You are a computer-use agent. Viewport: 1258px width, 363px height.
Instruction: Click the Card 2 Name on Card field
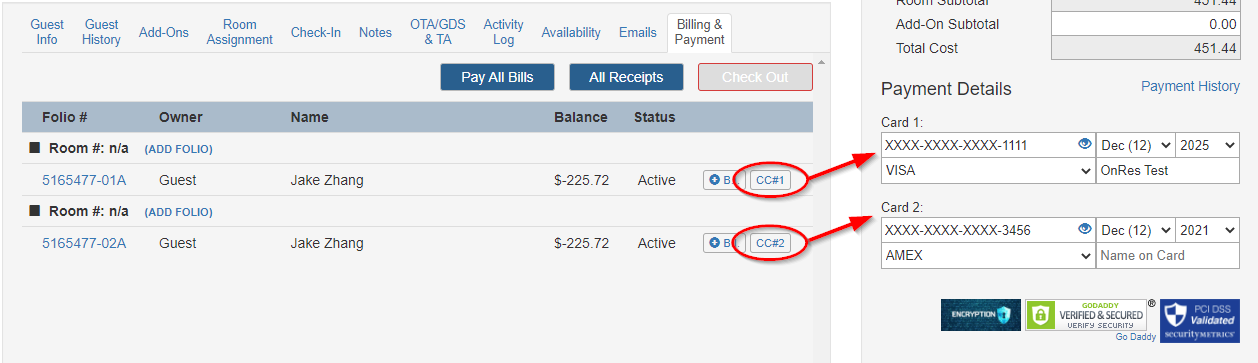tap(1168, 256)
